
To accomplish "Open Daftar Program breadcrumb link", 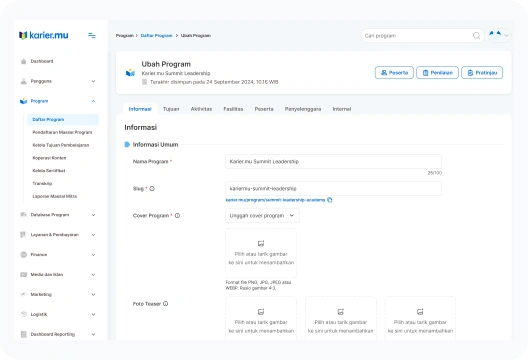I will point(157,36).
